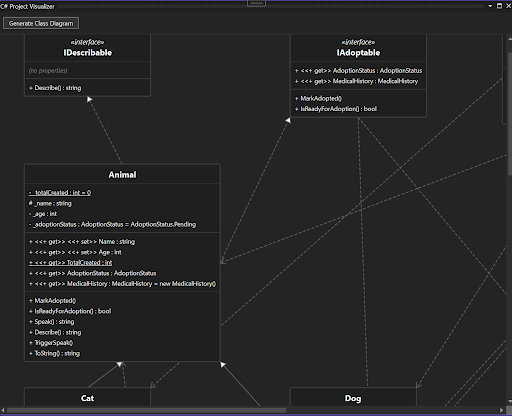Click the right arrow of the horizontal scrollbar
The image size is (512, 416).
click(x=501, y=410)
